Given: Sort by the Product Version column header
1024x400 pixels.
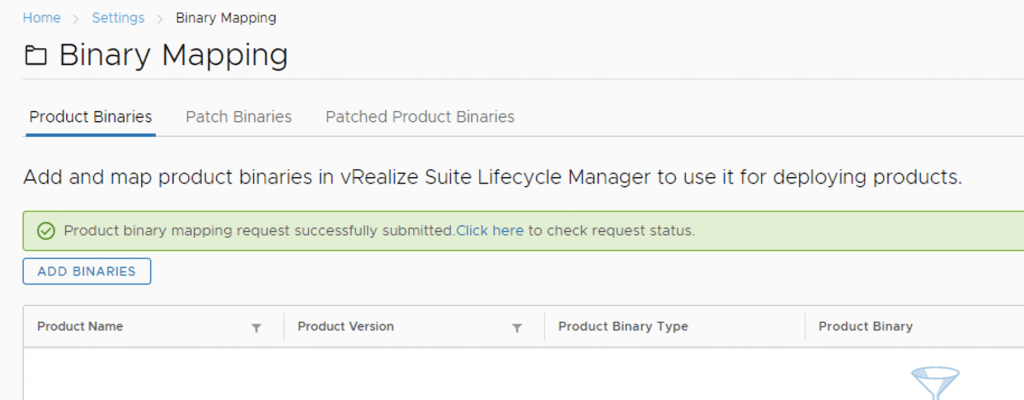Looking at the screenshot, I should coord(346,327).
